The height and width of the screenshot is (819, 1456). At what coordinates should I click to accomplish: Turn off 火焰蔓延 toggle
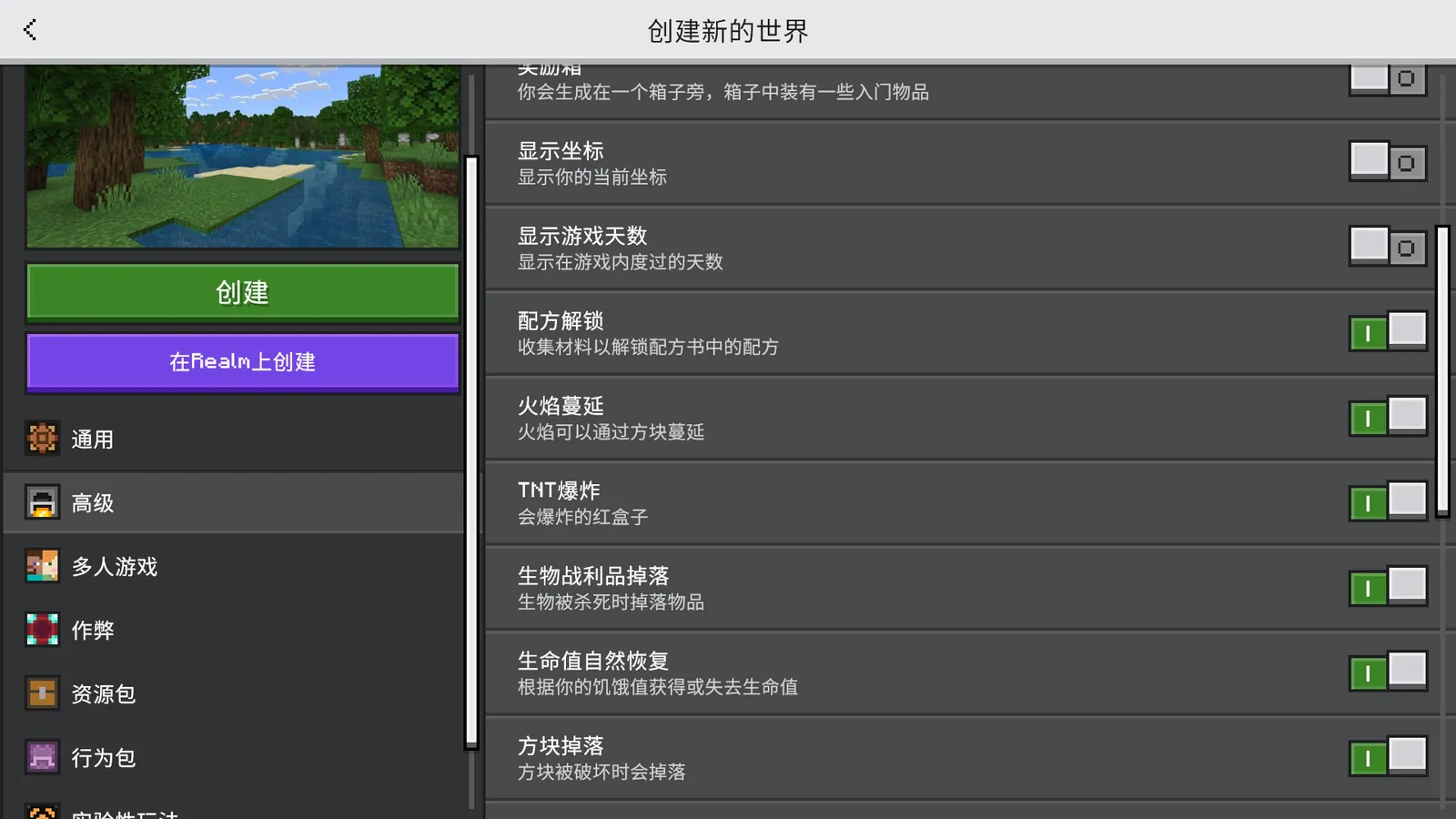click(x=1388, y=417)
